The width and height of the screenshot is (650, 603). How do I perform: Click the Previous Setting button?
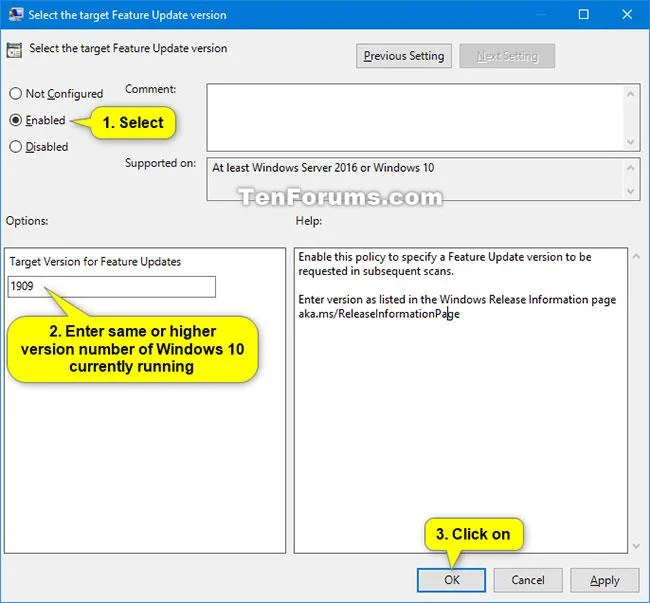pyautogui.click(x=404, y=56)
